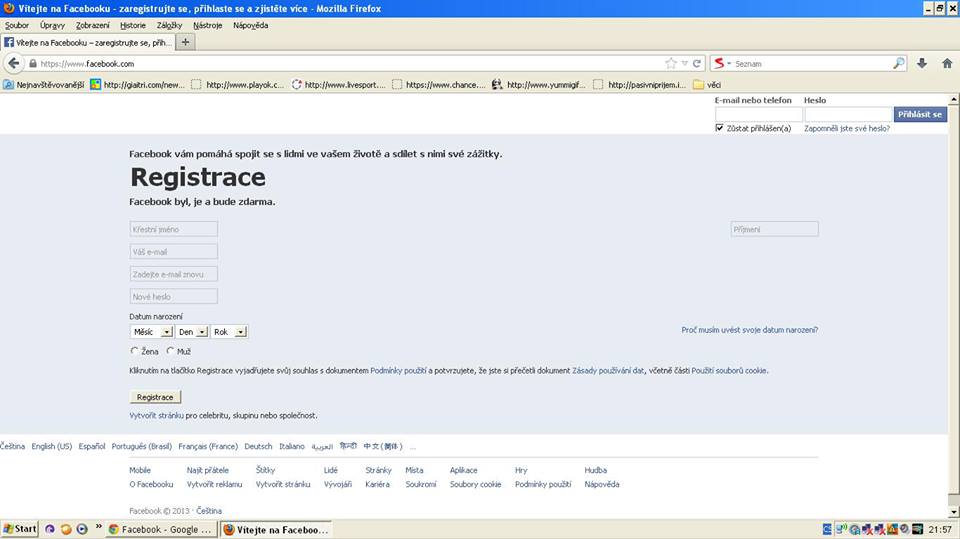This screenshot has width=960, height=539.
Task: Click the Váš e-mail field
Action: [173, 252]
